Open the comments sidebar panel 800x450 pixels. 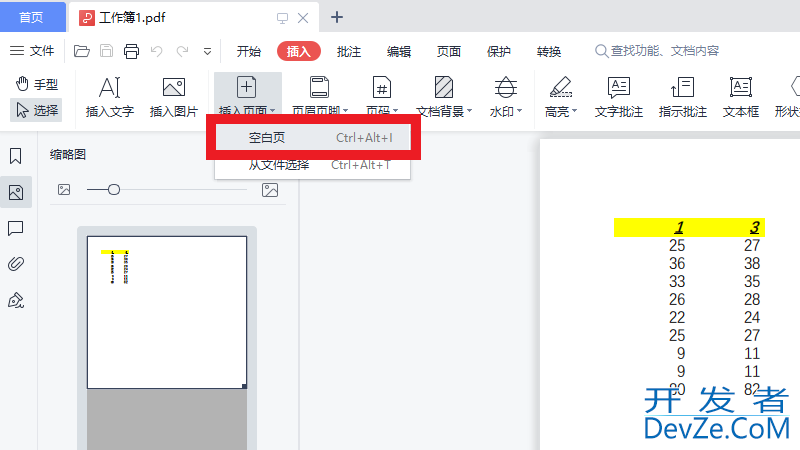pos(16,228)
